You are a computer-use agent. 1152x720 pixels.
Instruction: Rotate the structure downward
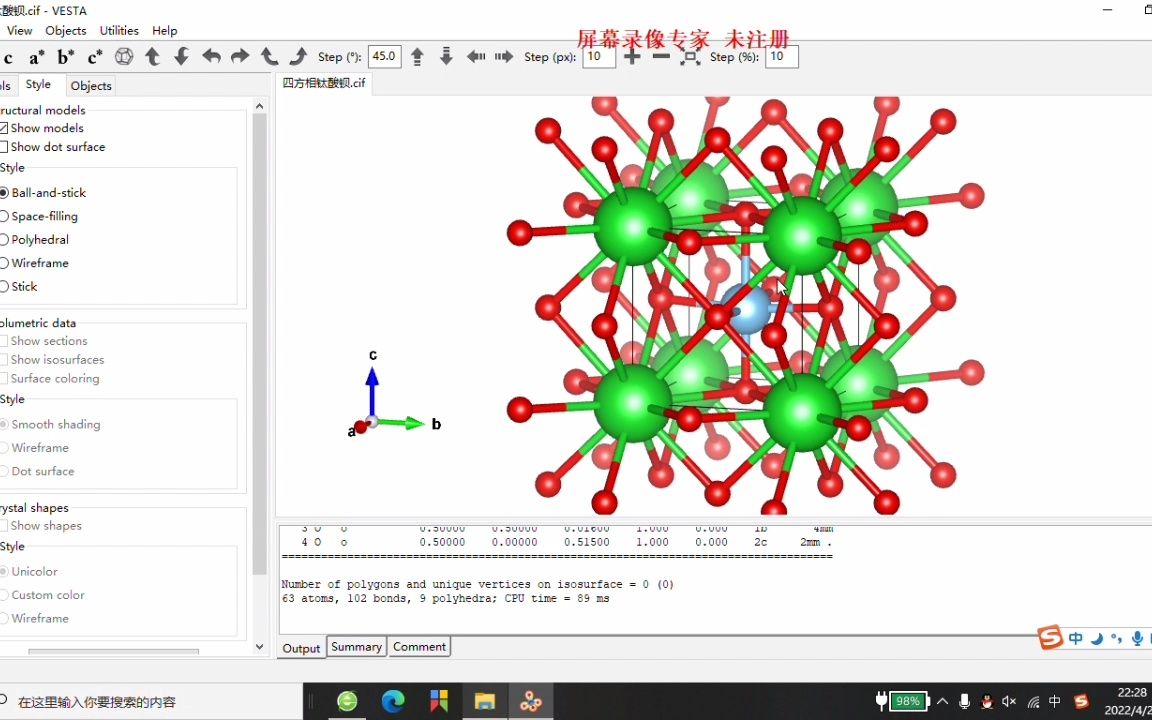tap(181, 57)
